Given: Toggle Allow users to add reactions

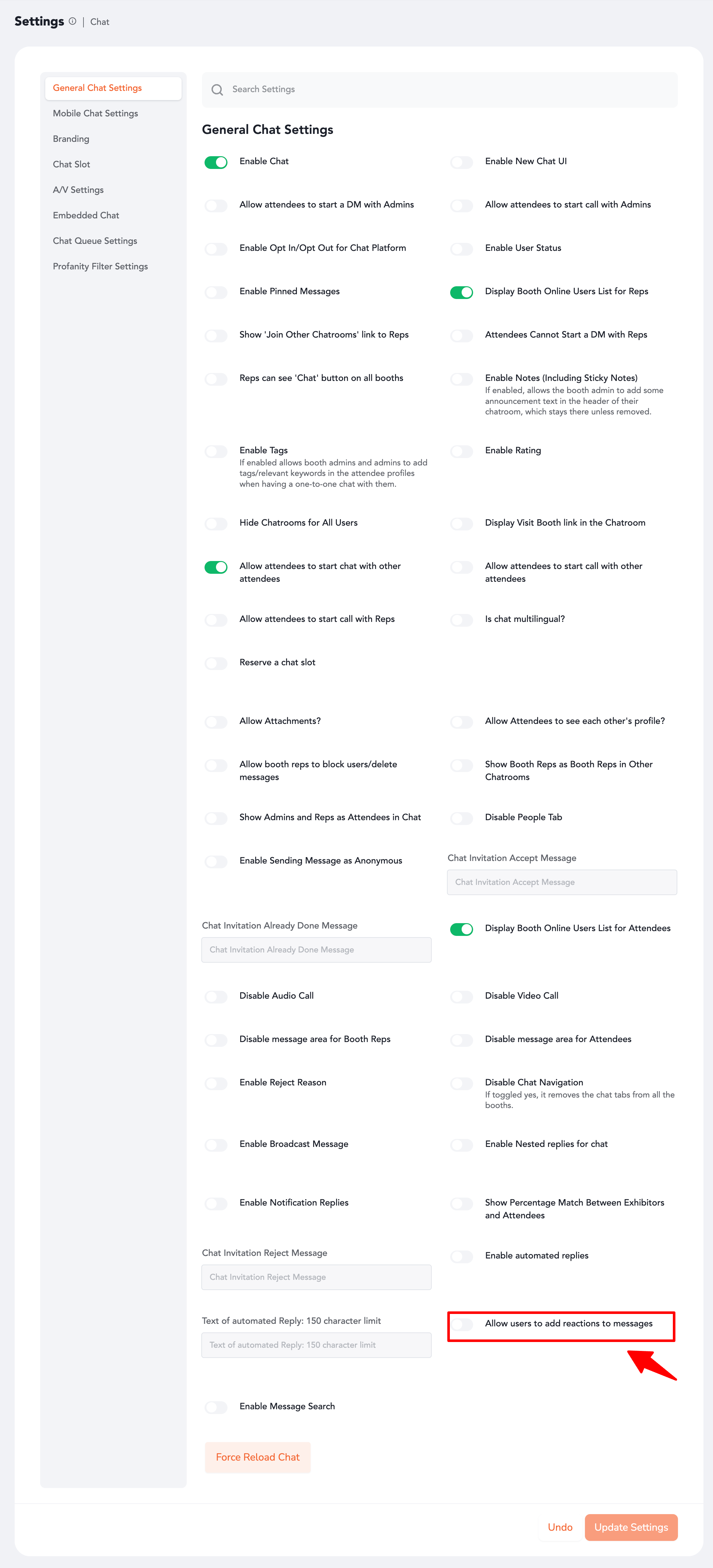Looking at the screenshot, I should click(x=461, y=1324).
